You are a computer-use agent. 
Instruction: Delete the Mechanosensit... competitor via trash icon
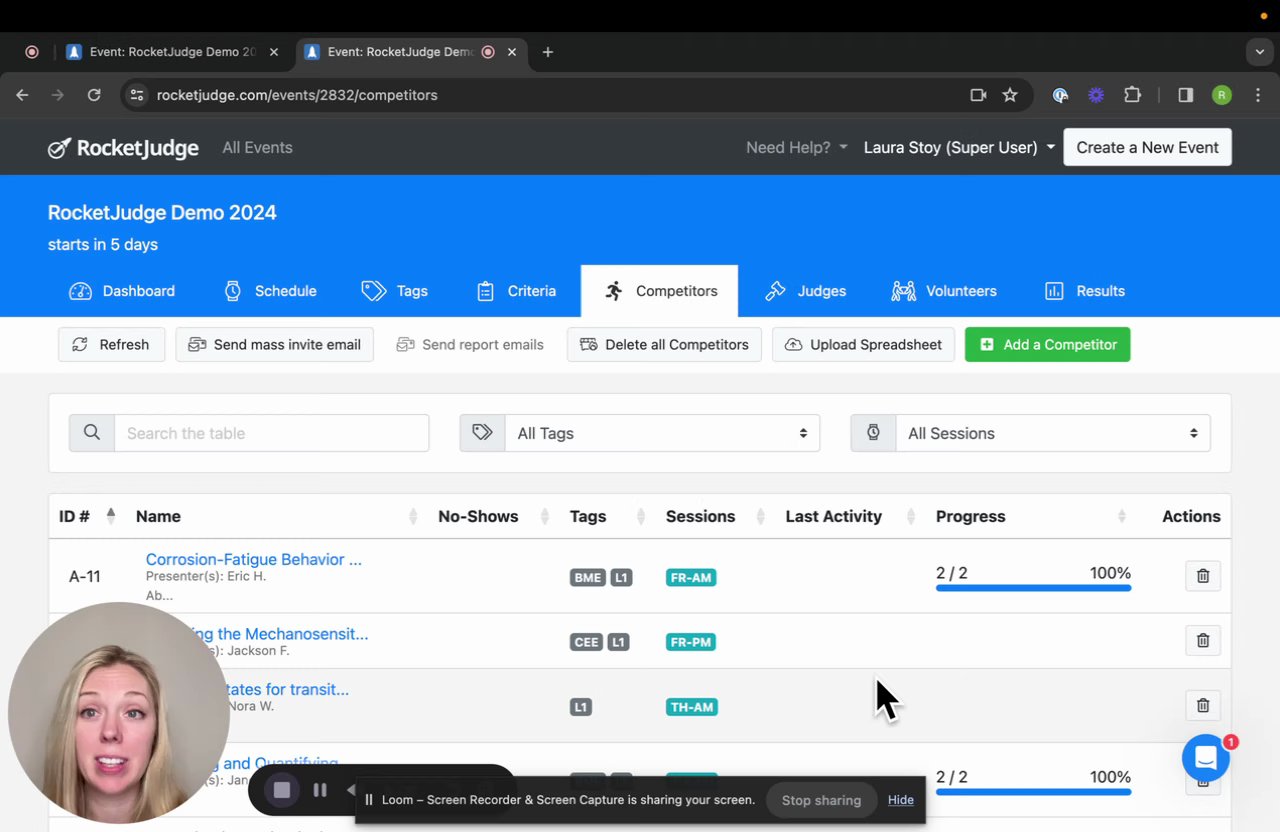tap(1203, 640)
